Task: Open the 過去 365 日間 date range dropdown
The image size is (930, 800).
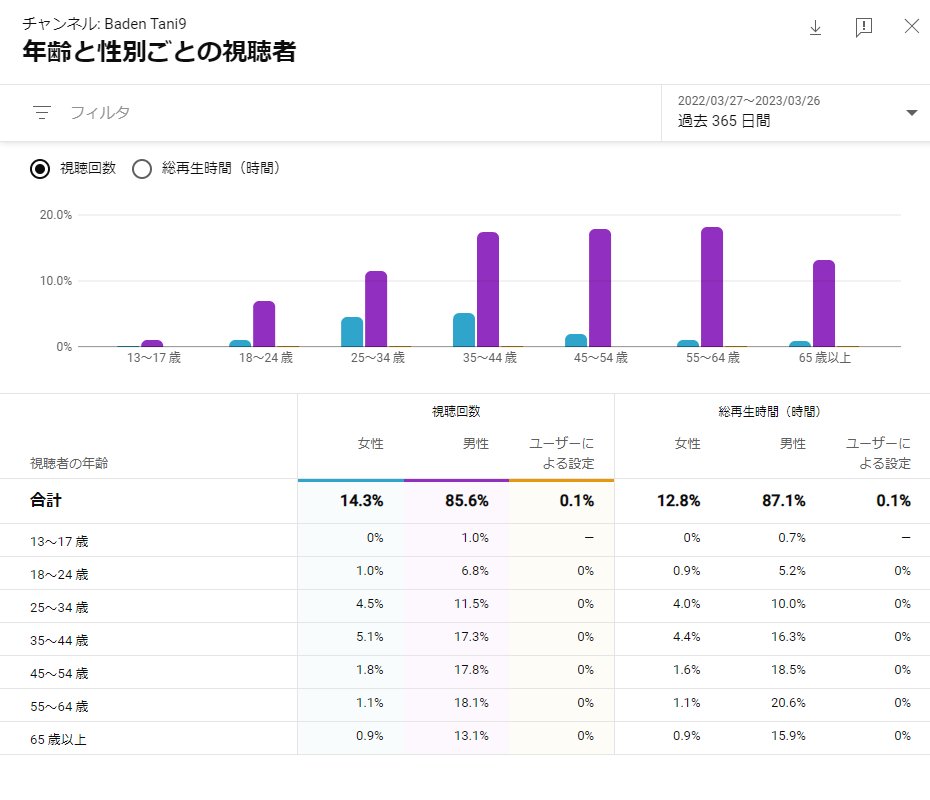Action: 795,113
